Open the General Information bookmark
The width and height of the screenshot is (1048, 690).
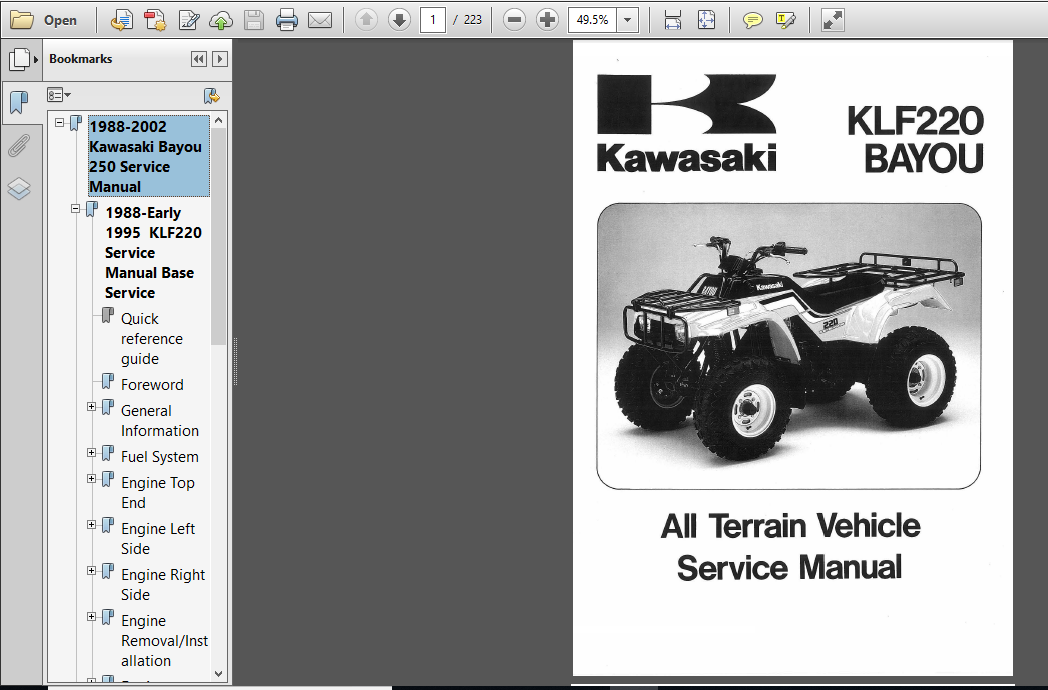point(160,421)
